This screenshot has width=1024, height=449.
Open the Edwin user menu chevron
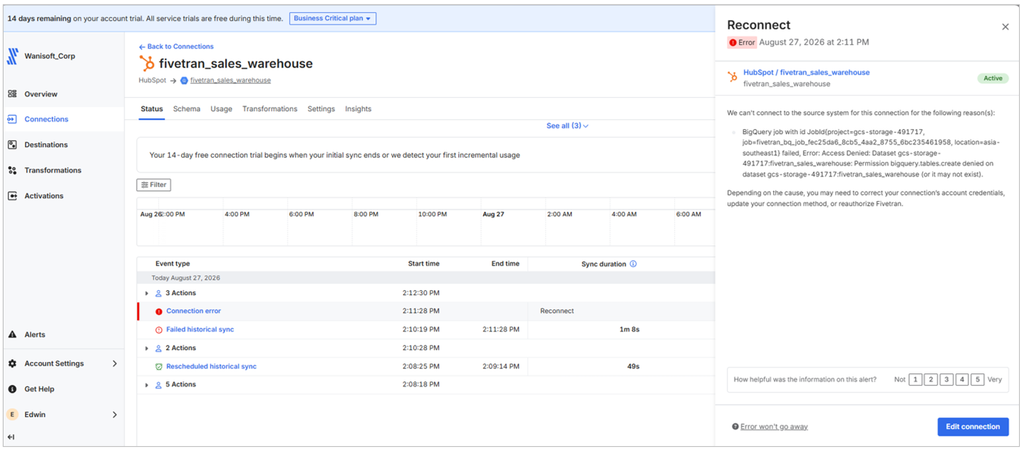pyautogui.click(x=115, y=414)
